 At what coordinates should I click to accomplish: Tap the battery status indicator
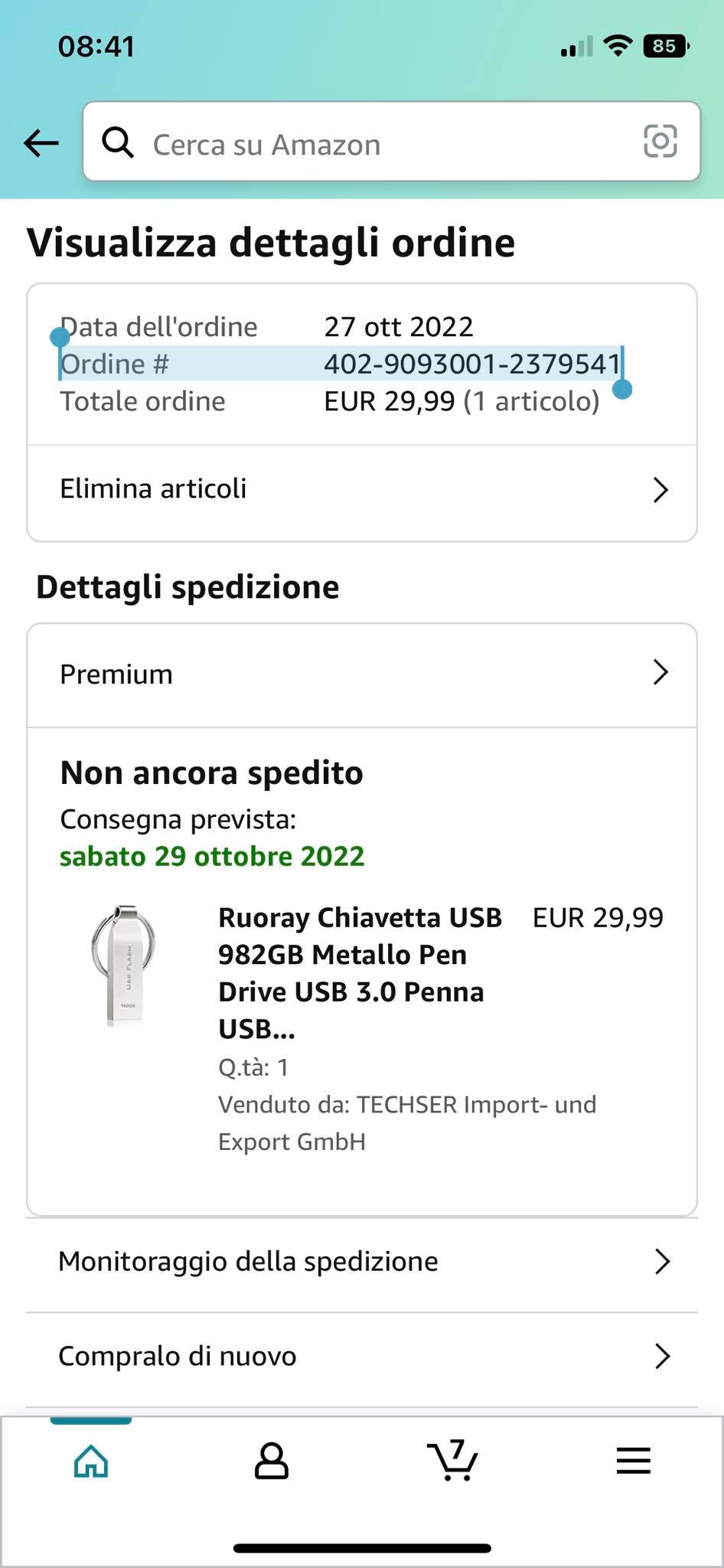click(x=667, y=47)
